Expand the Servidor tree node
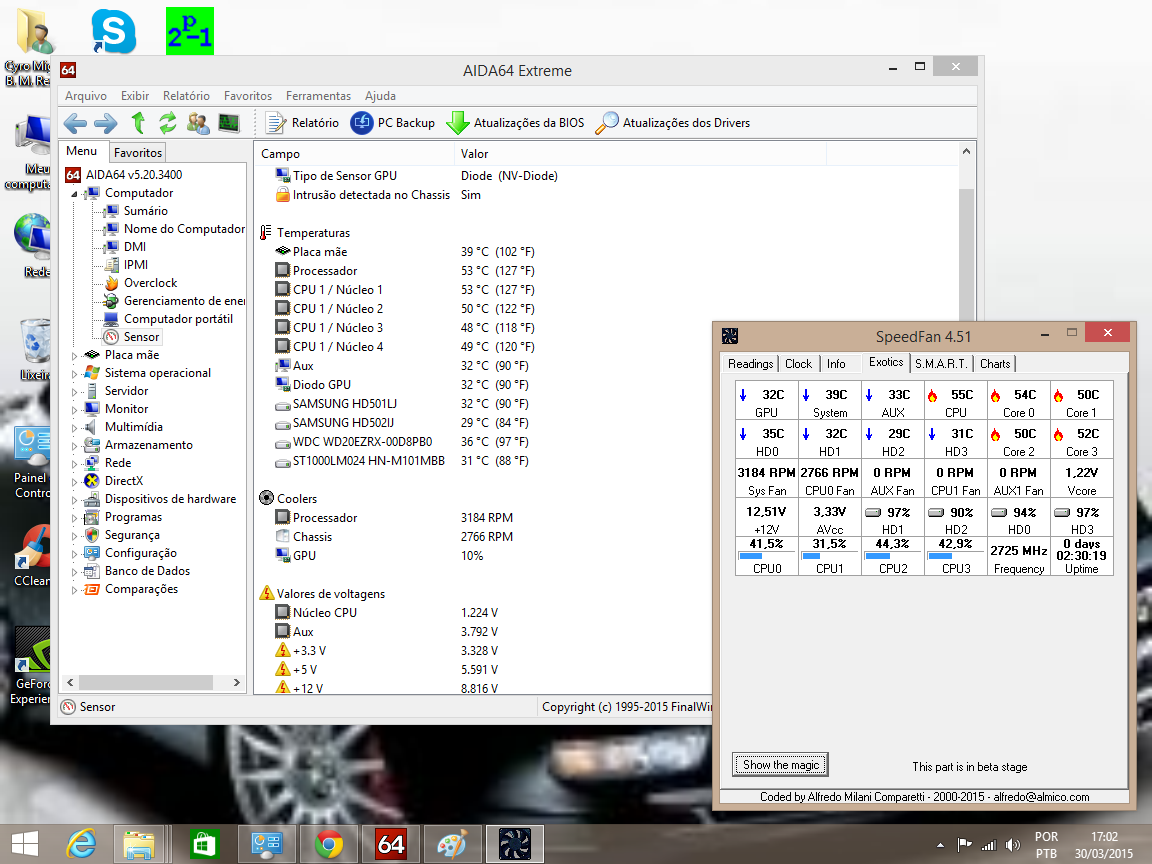 [x=74, y=392]
